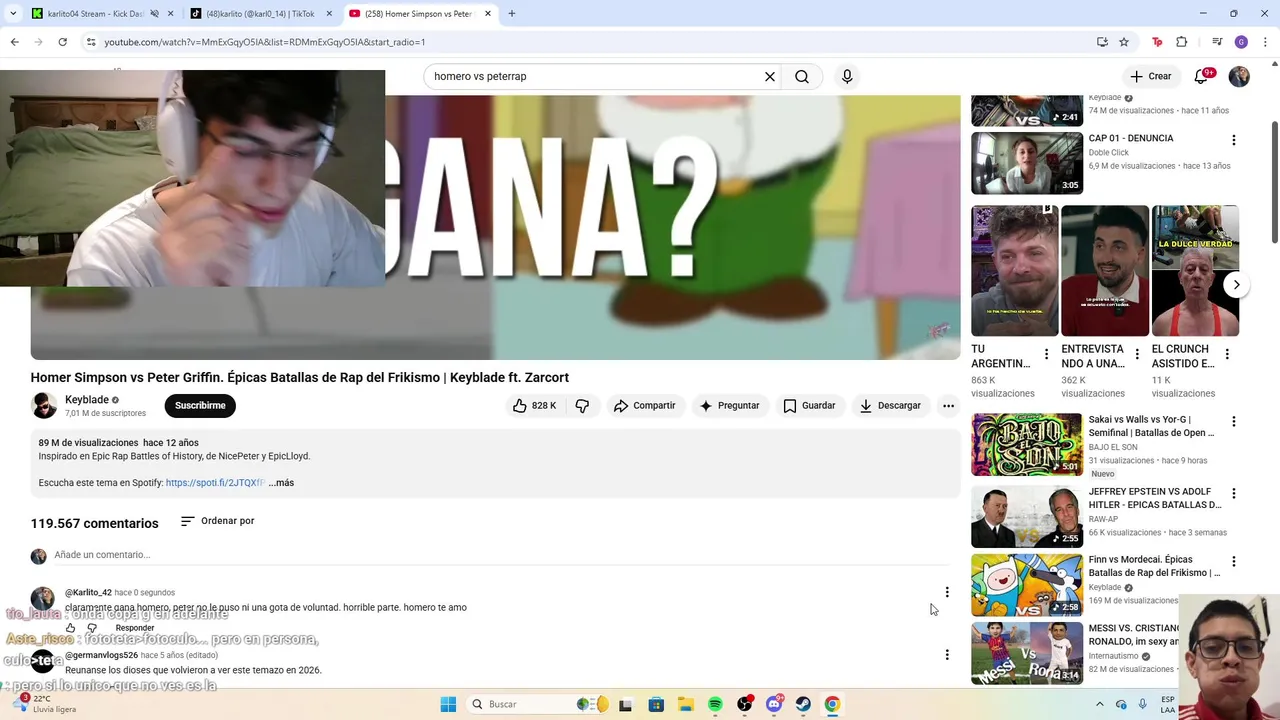The image size is (1280, 720).
Task: Open the Ordenar por sort dropdown
Action: [217, 521]
